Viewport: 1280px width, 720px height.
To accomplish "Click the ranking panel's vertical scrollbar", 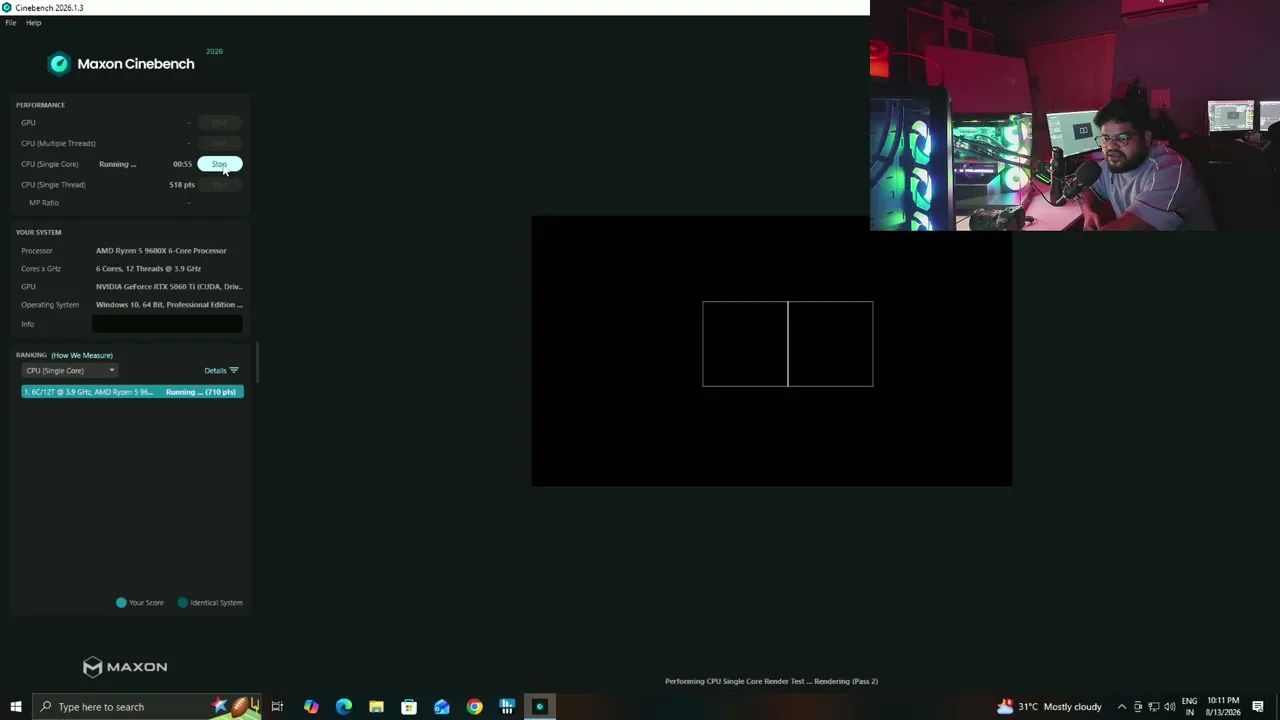I will pyautogui.click(x=258, y=362).
